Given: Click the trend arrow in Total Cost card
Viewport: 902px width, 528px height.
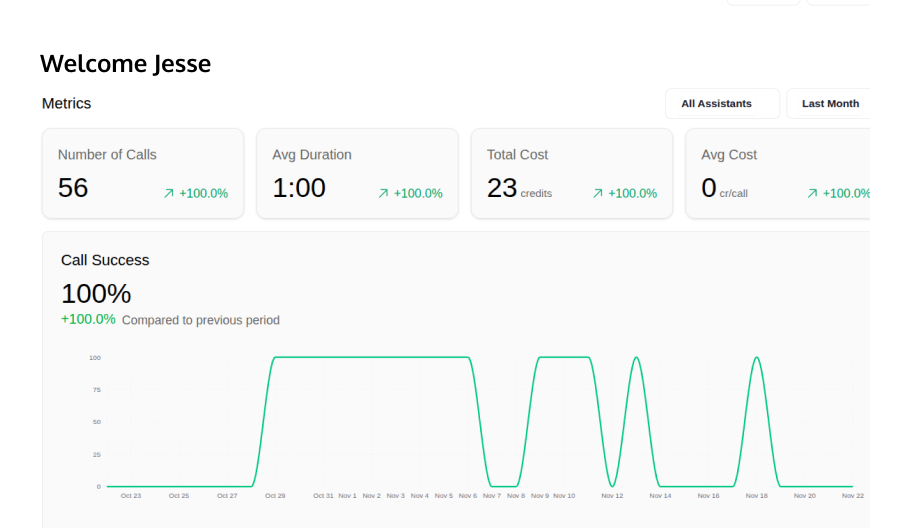Looking at the screenshot, I should click(598, 193).
